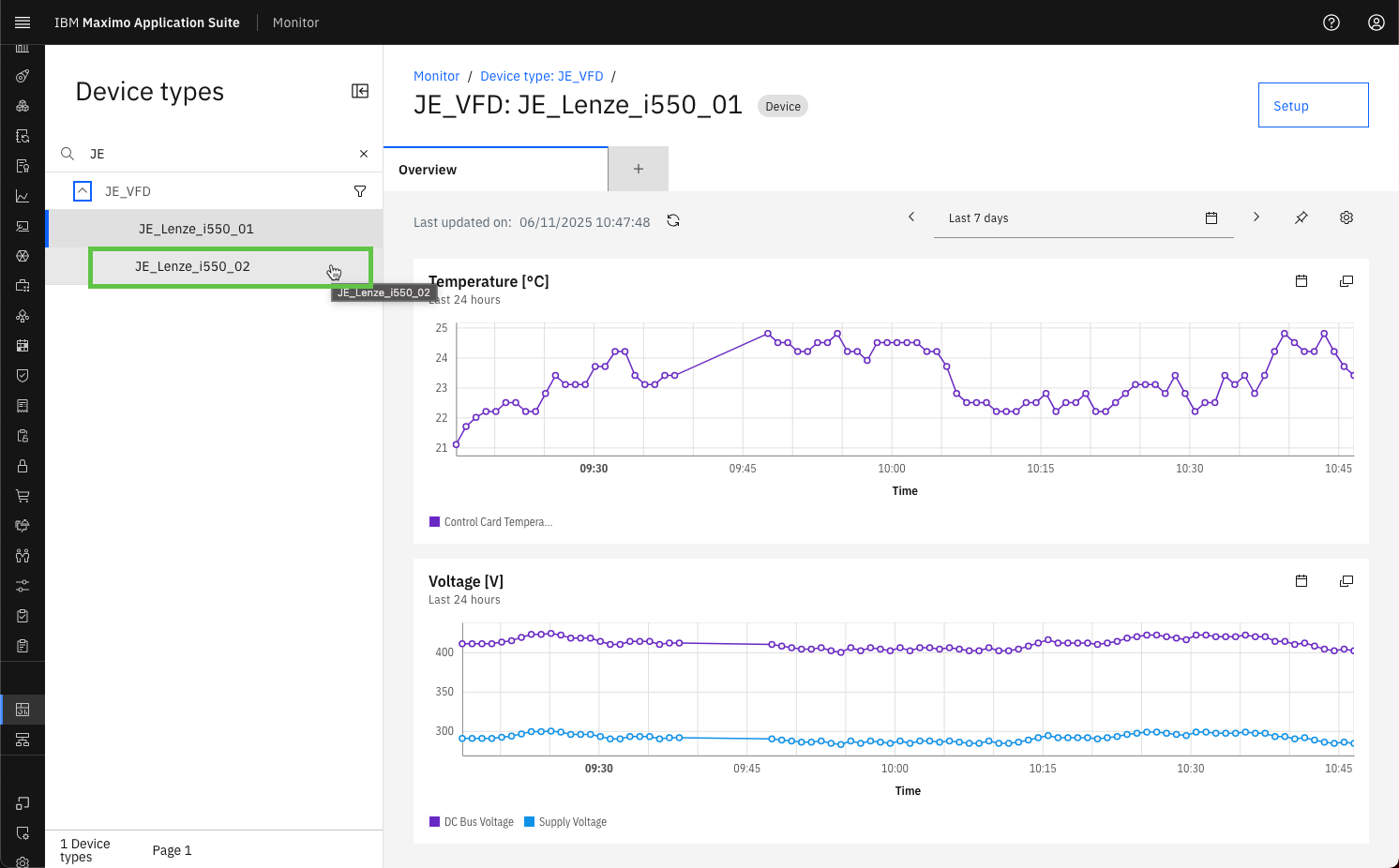
Task: Click Page 1 text in footer
Action: click(x=172, y=850)
